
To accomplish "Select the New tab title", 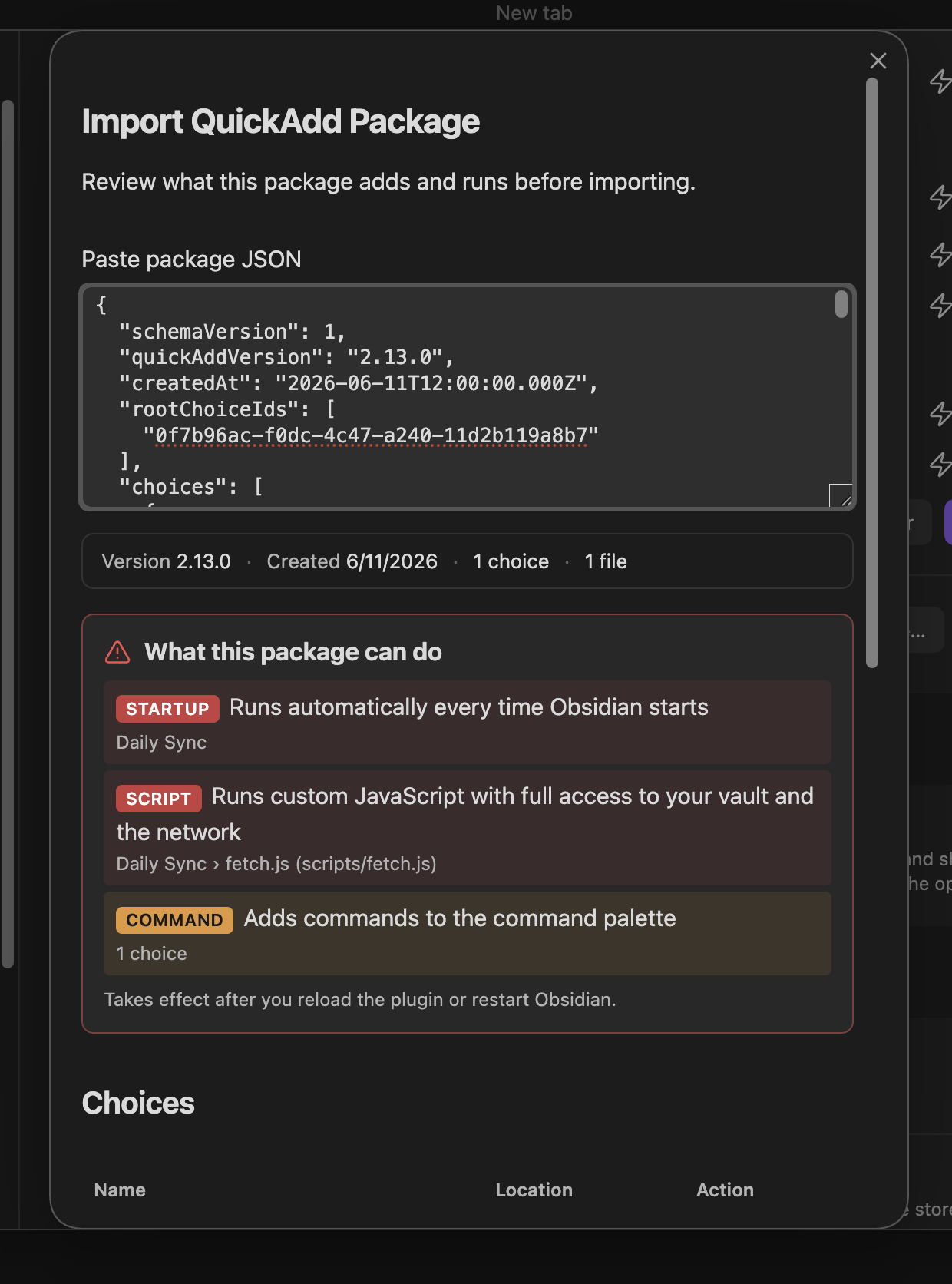I will (534, 13).
